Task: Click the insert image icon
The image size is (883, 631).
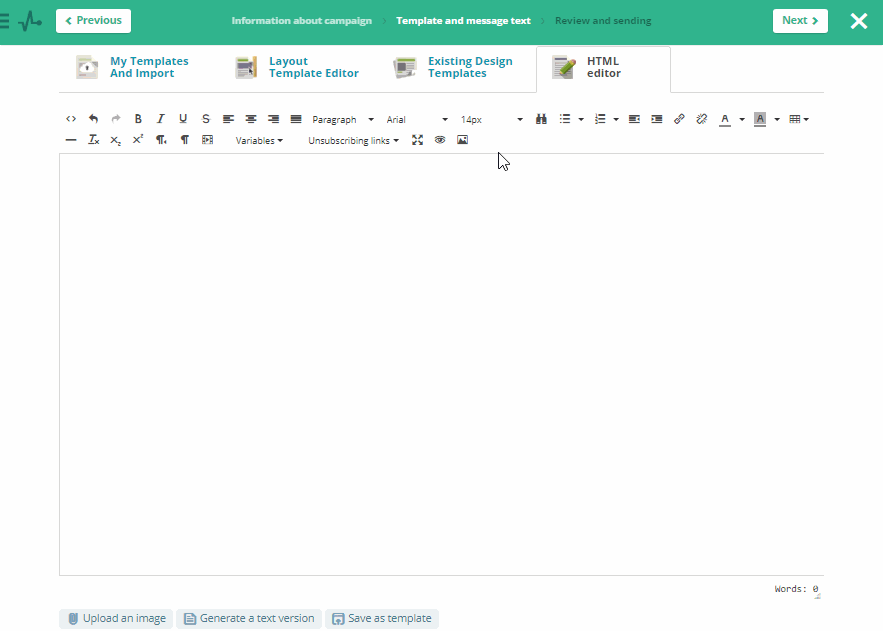Action: tap(462, 140)
